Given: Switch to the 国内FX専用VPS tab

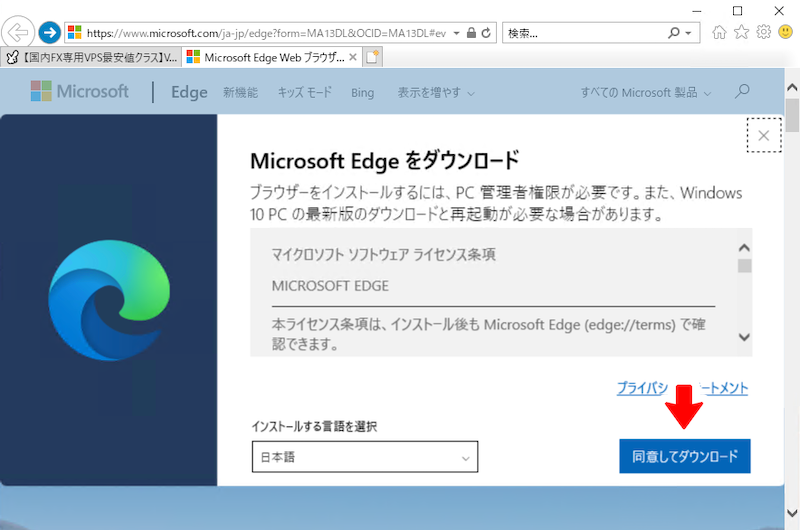Looking at the screenshot, I should pos(91,57).
